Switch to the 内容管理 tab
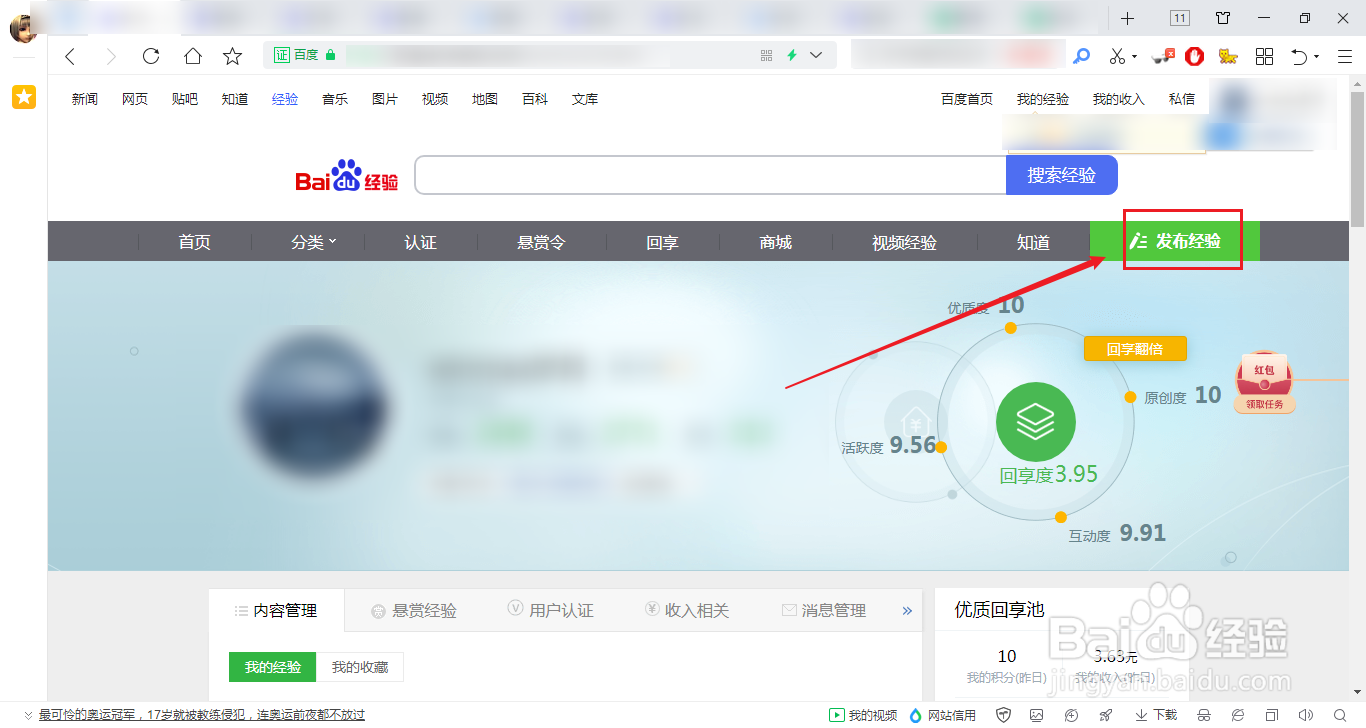This screenshot has height=728, width=1366. point(285,609)
